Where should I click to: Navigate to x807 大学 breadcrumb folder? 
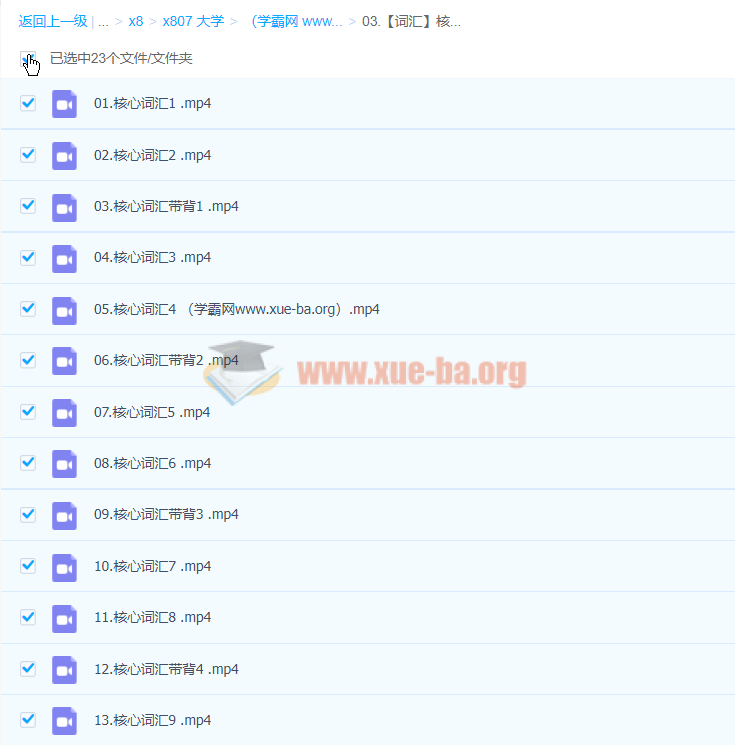click(193, 21)
